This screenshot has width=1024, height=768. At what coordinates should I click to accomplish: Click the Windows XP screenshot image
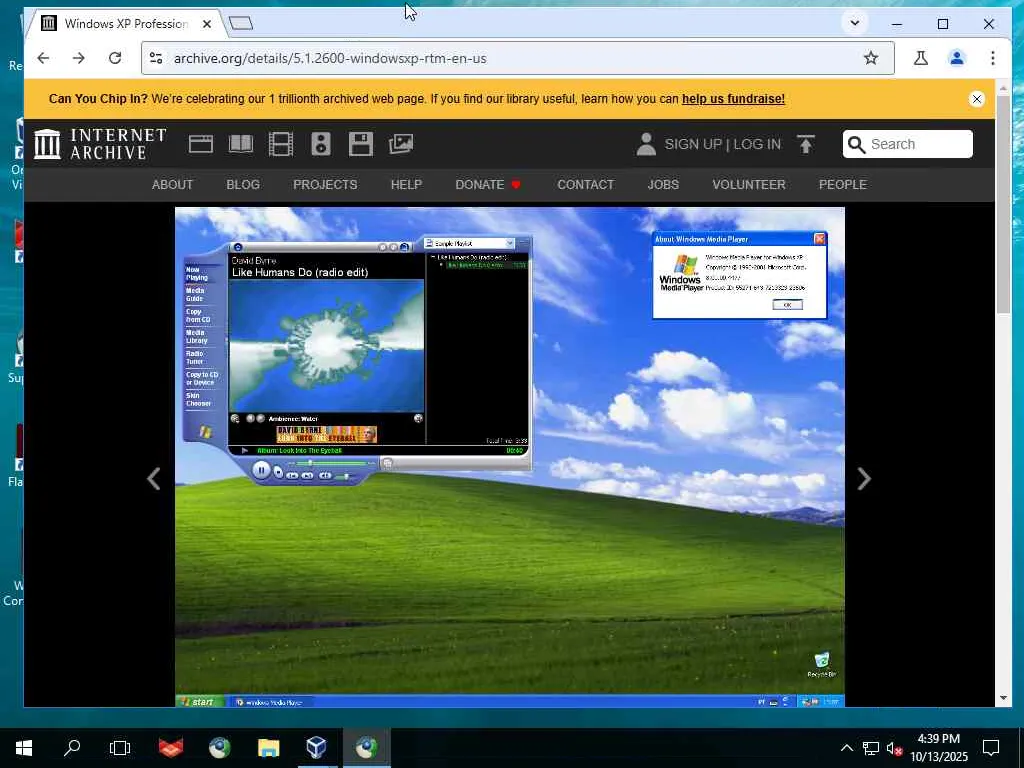coord(509,456)
